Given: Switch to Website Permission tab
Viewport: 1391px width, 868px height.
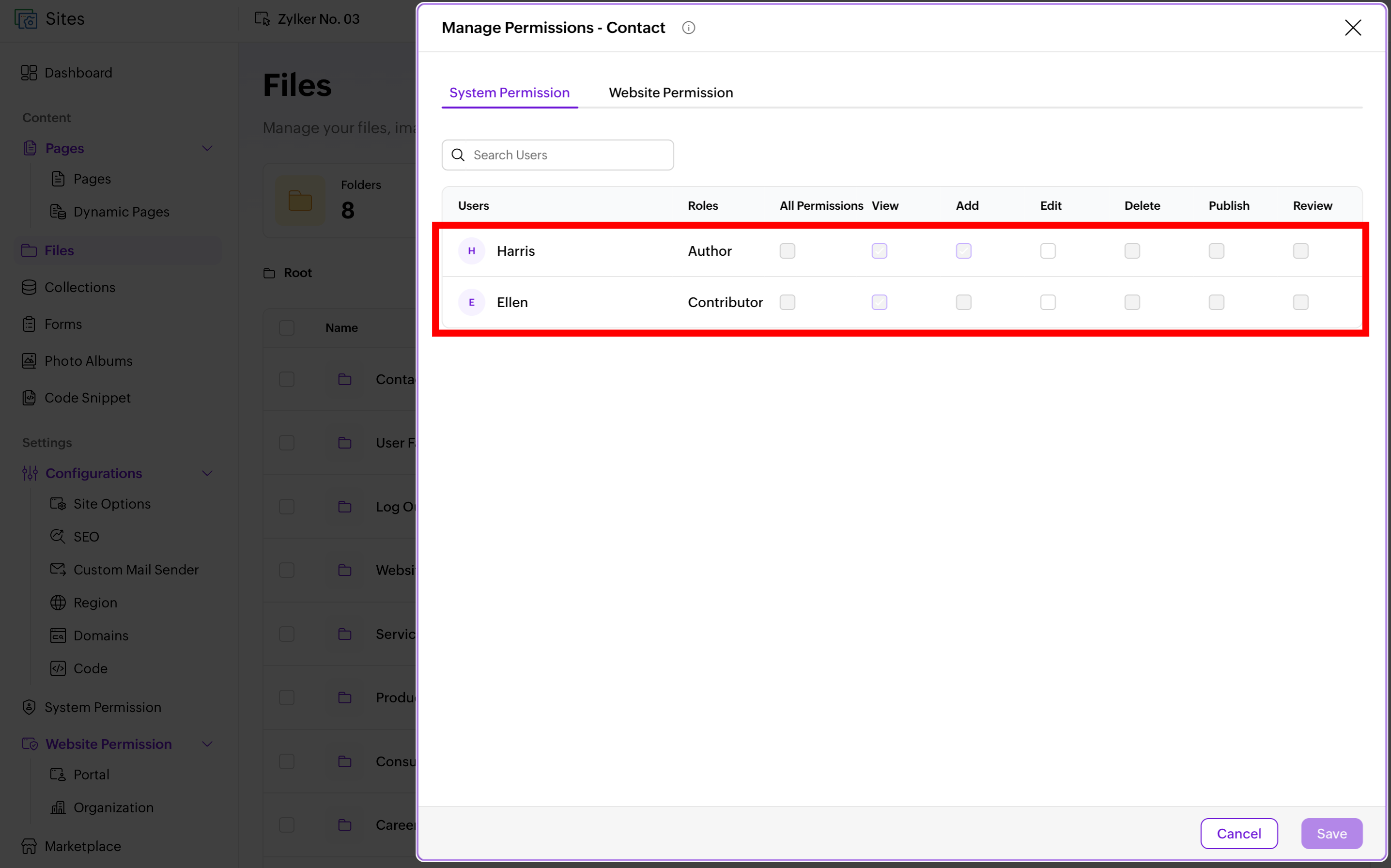Looking at the screenshot, I should [670, 93].
